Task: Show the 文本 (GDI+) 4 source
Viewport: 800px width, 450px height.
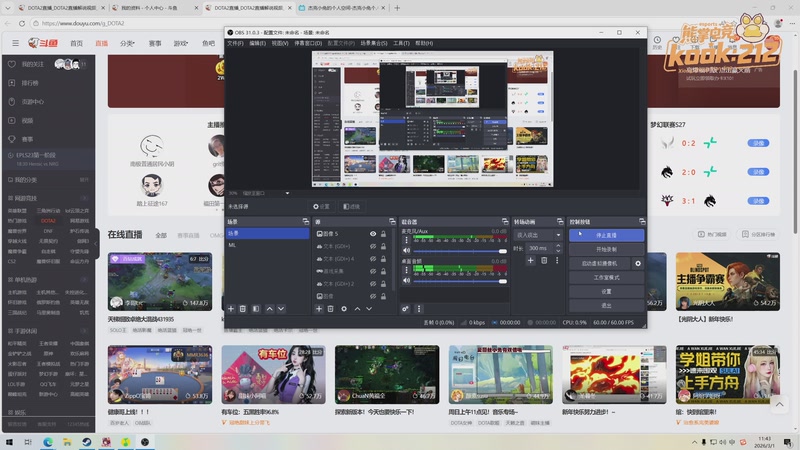Action: point(373,259)
